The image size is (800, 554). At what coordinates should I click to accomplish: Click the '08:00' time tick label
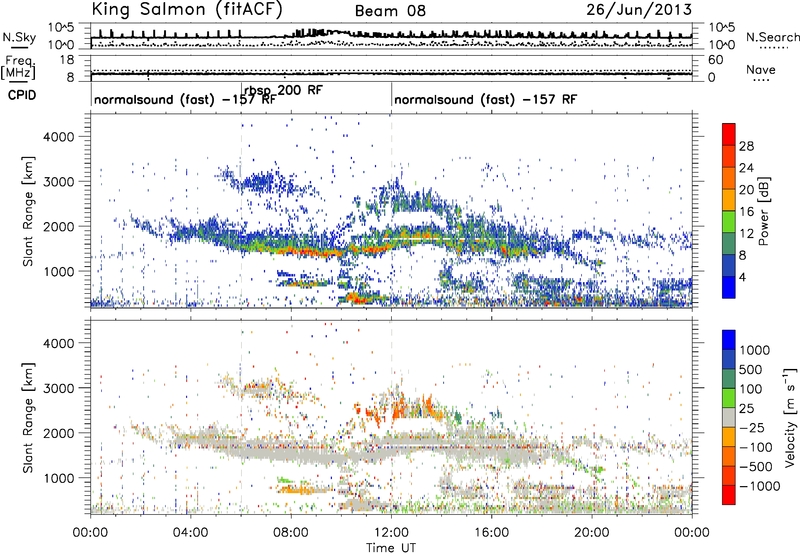point(291,533)
